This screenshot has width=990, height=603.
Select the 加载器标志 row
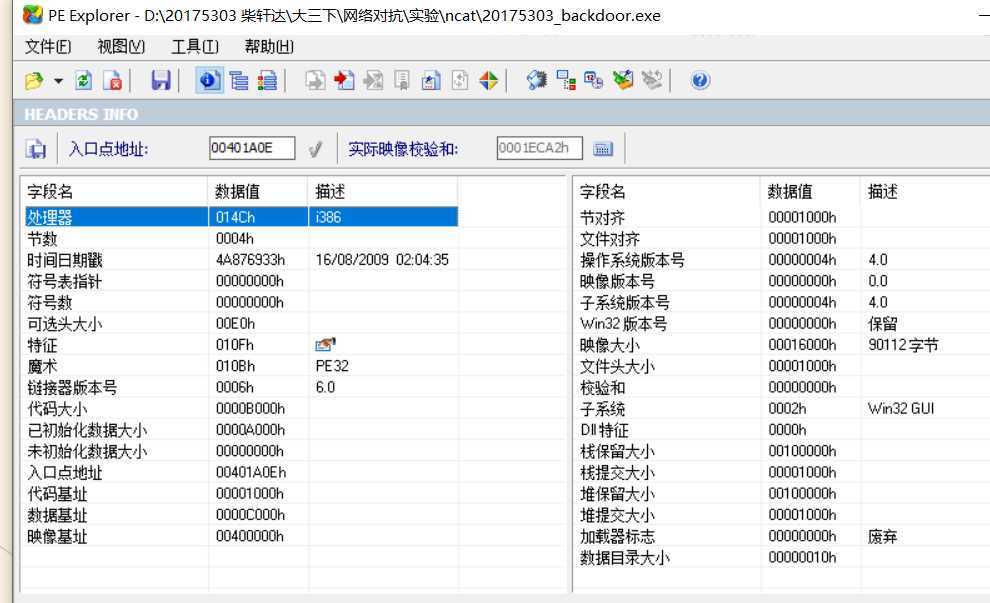[x=783, y=536]
